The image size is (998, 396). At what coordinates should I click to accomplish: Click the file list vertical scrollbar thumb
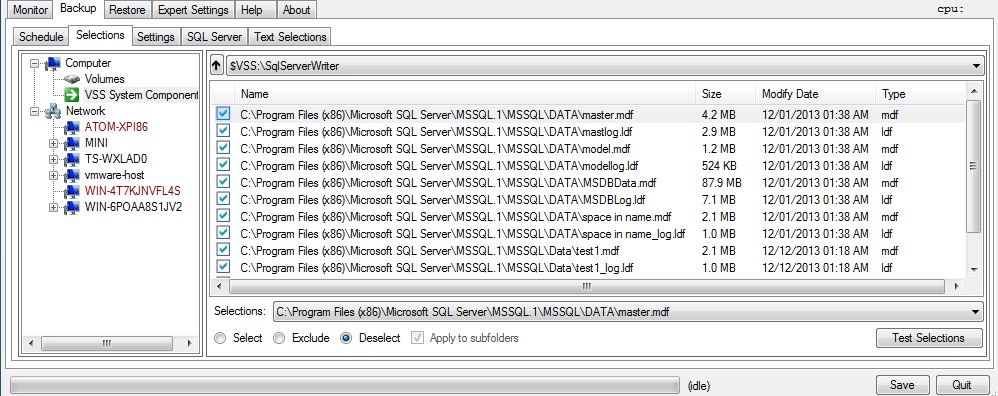pyautogui.click(x=973, y=166)
